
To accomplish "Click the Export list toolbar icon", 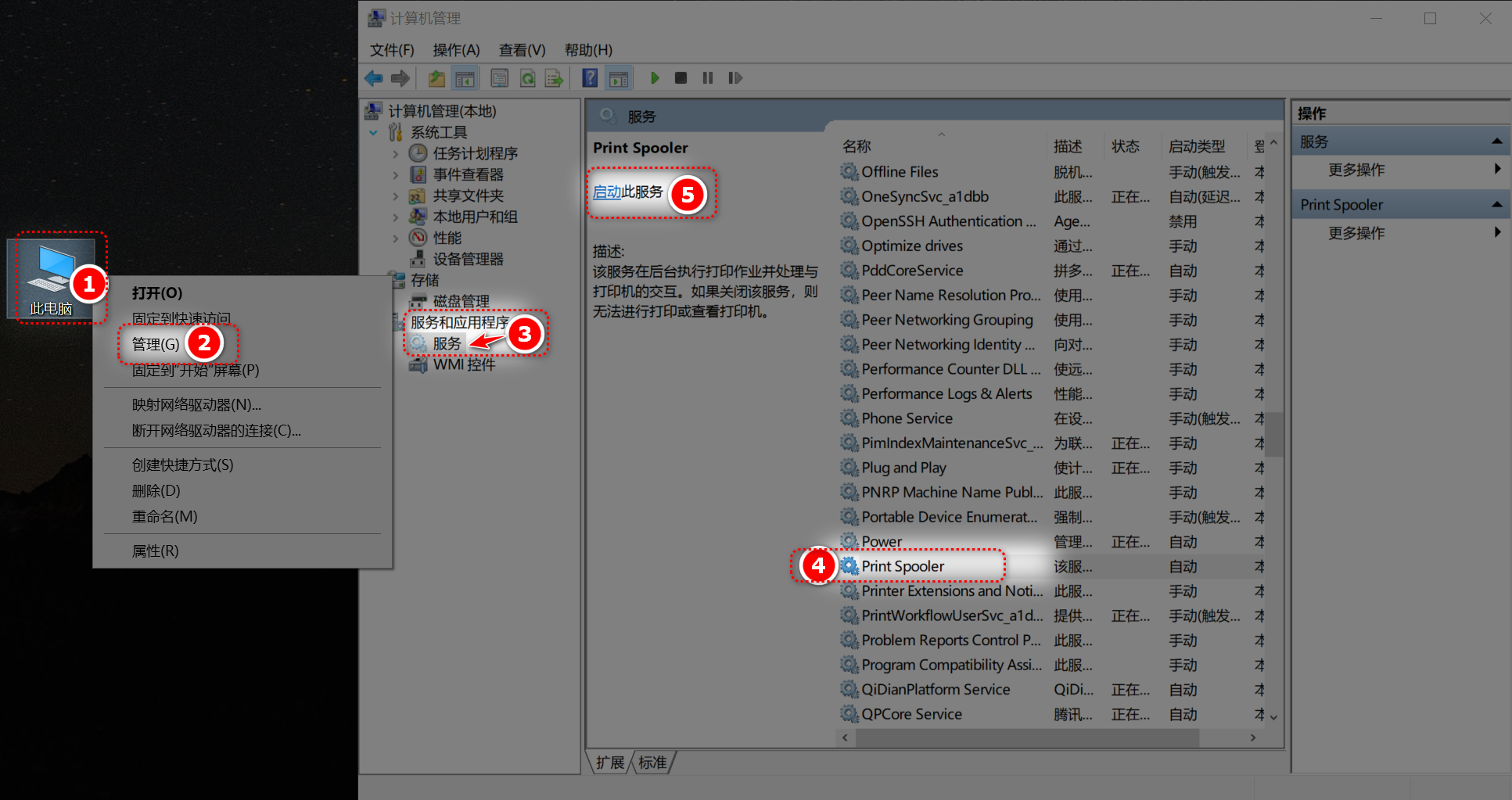I will [554, 78].
